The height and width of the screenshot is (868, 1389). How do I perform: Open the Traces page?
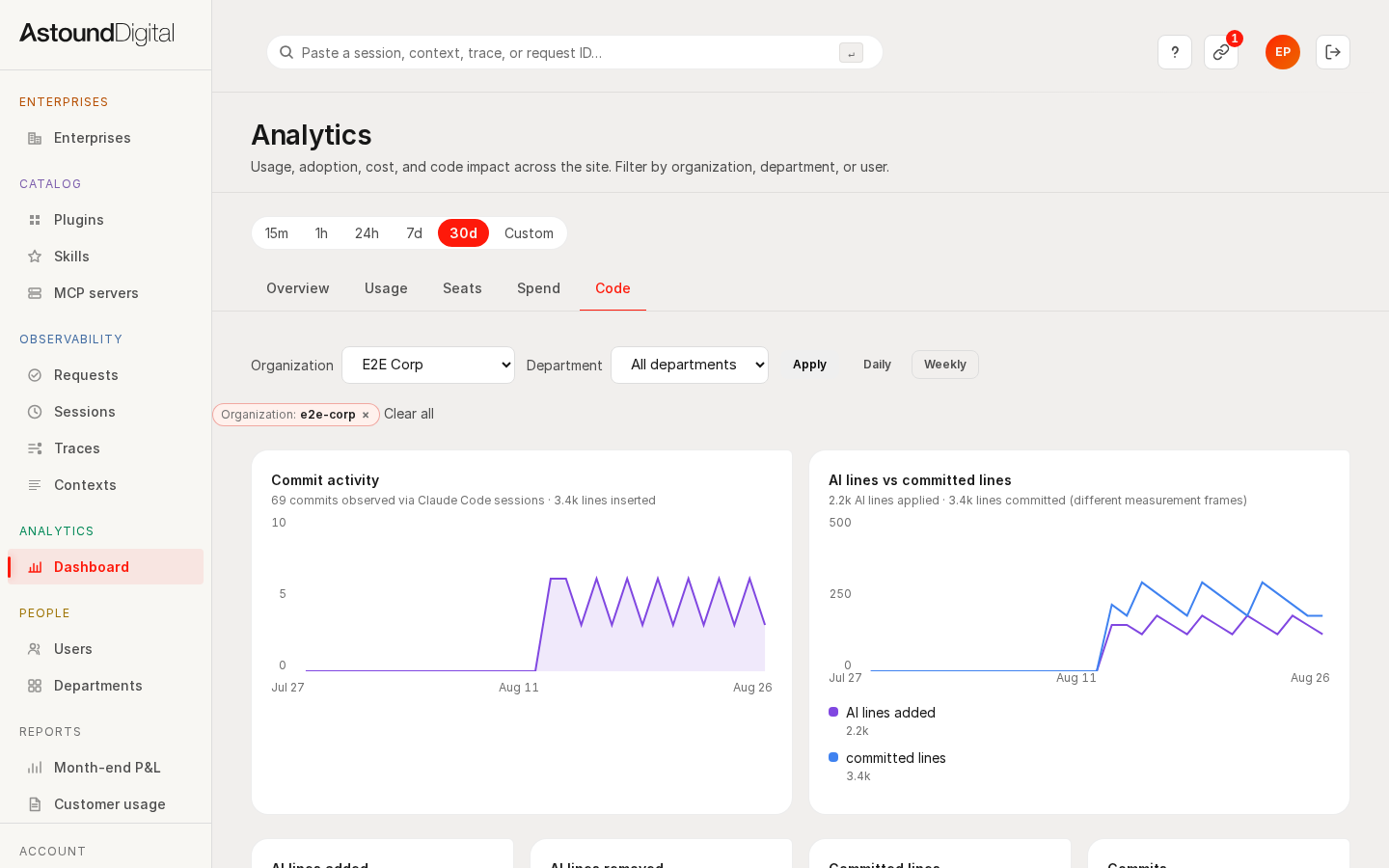105,448
